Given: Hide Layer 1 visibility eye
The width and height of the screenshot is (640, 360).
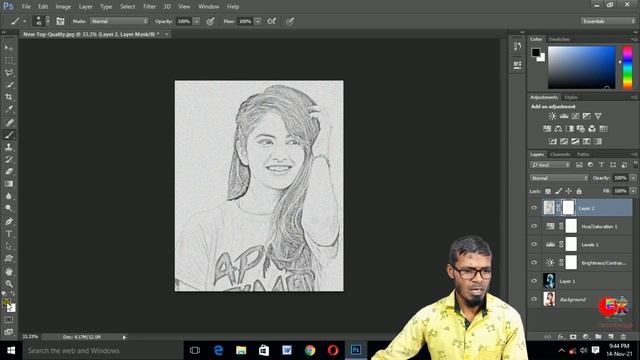Looking at the screenshot, I should coord(534,281).
